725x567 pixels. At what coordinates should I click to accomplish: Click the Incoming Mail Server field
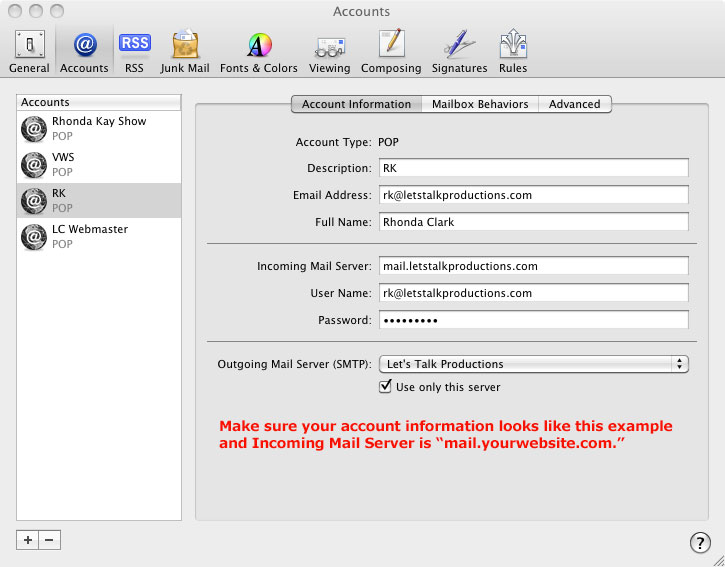(533, 266)
